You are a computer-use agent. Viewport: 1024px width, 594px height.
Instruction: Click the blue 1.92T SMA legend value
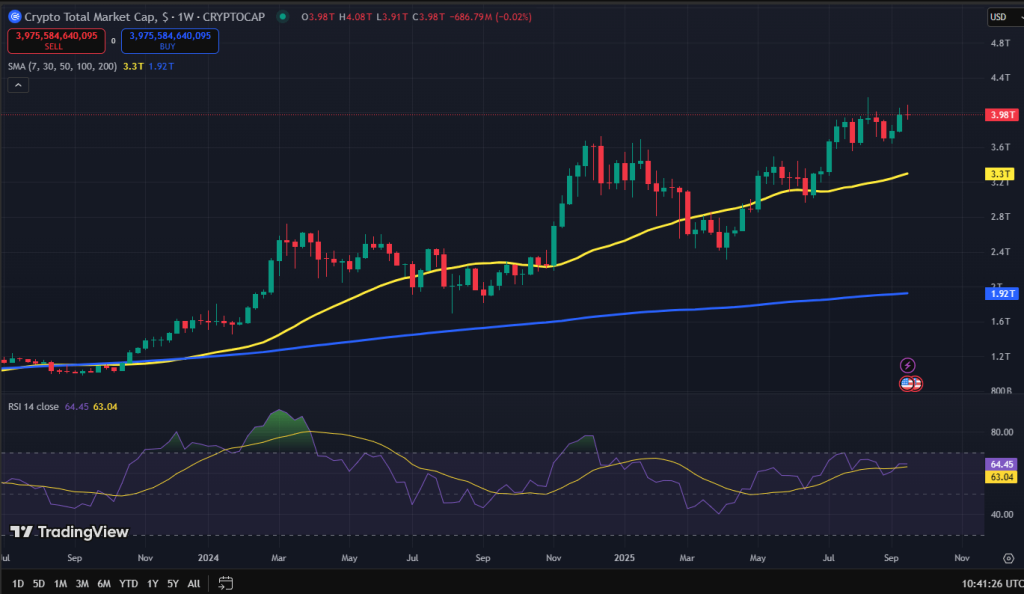pos(161,67)
